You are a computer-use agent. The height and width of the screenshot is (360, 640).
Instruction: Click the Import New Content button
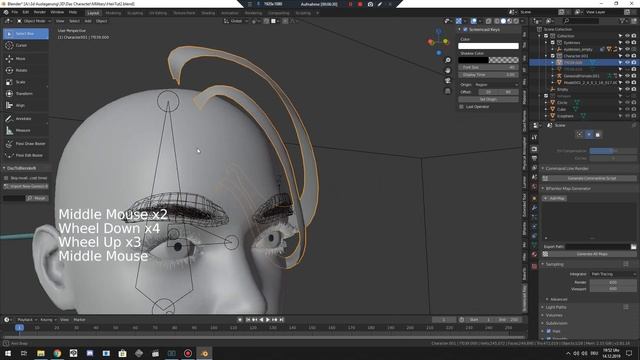pyautogui.click(x=26, y=187)
